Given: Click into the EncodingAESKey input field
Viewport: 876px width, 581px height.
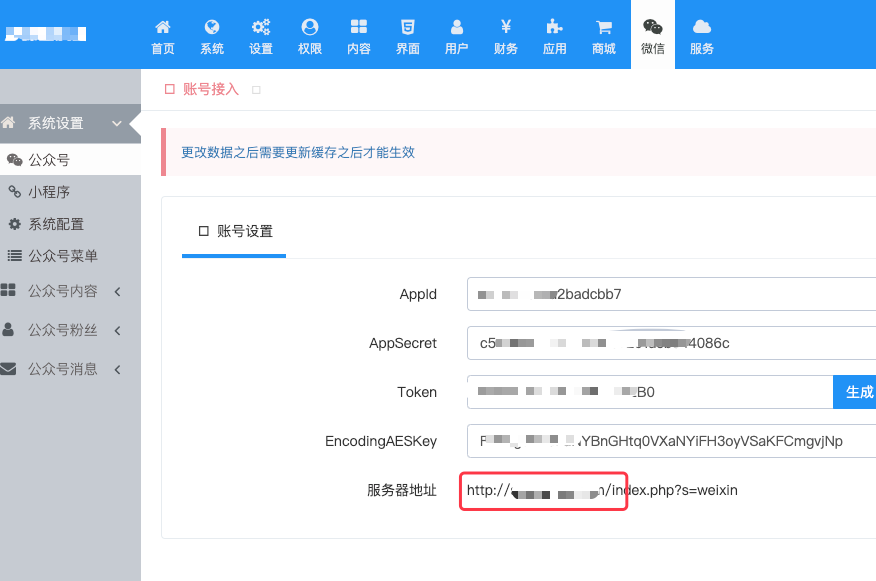Looking at the screenshot, I should (672, 441).
